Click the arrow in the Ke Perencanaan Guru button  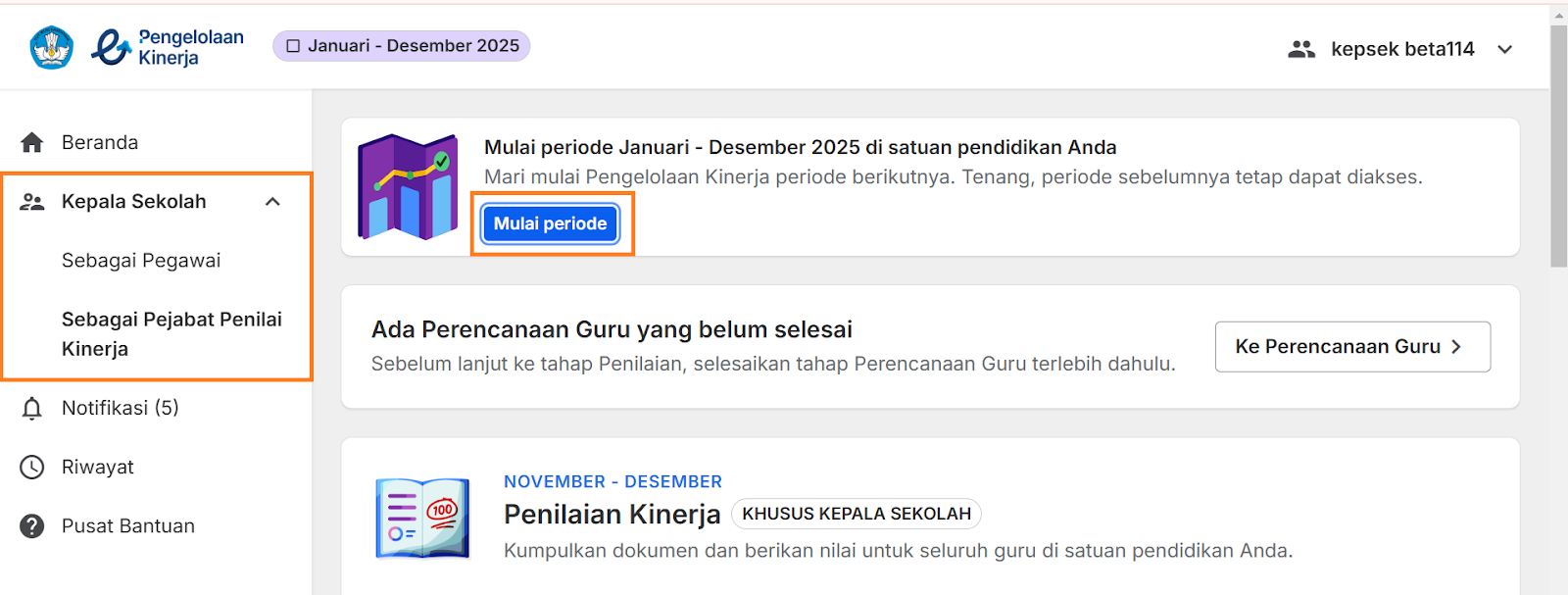pos(1456,347)
